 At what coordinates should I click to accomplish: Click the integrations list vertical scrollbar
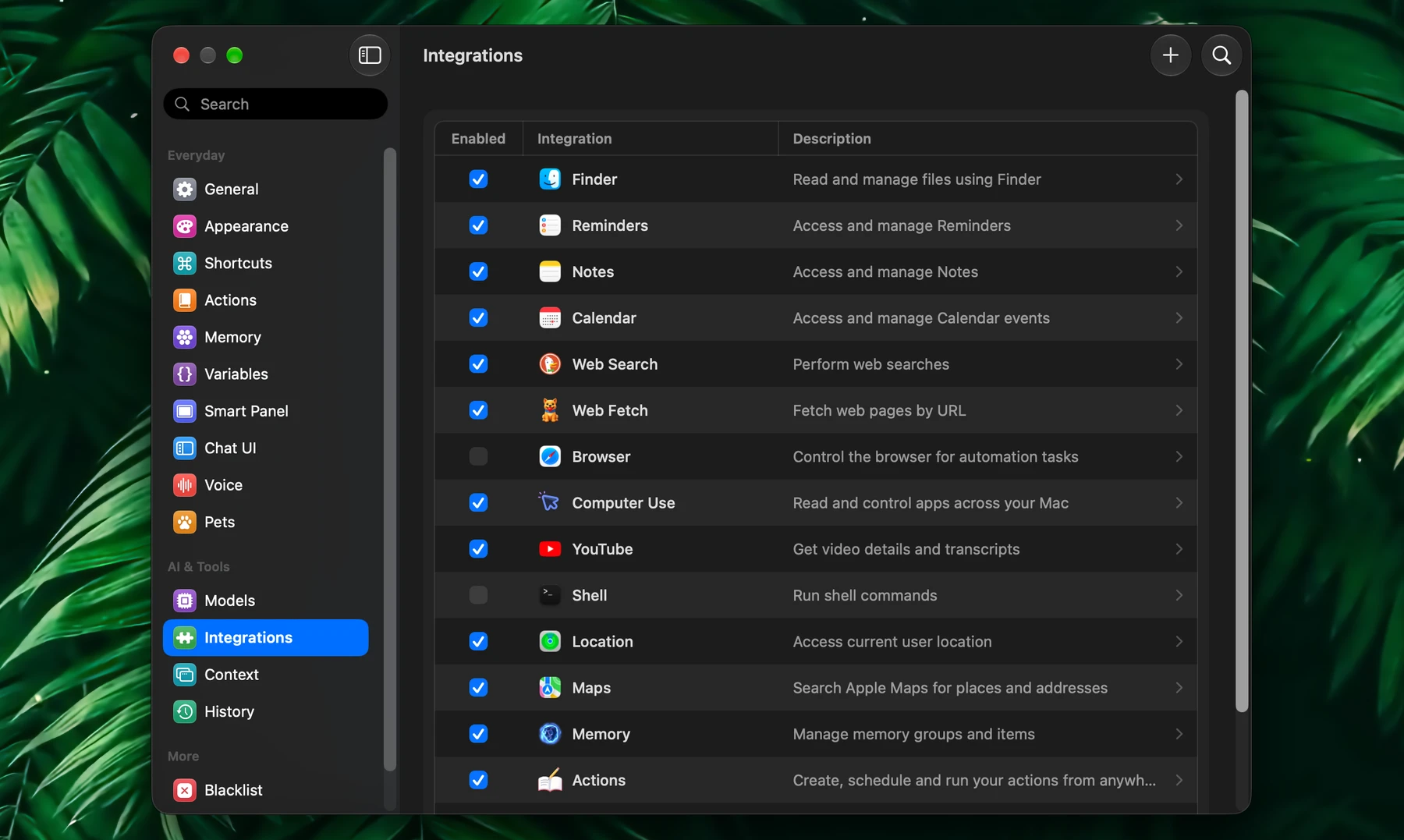pyautogui.click(x=1242, y=402)
